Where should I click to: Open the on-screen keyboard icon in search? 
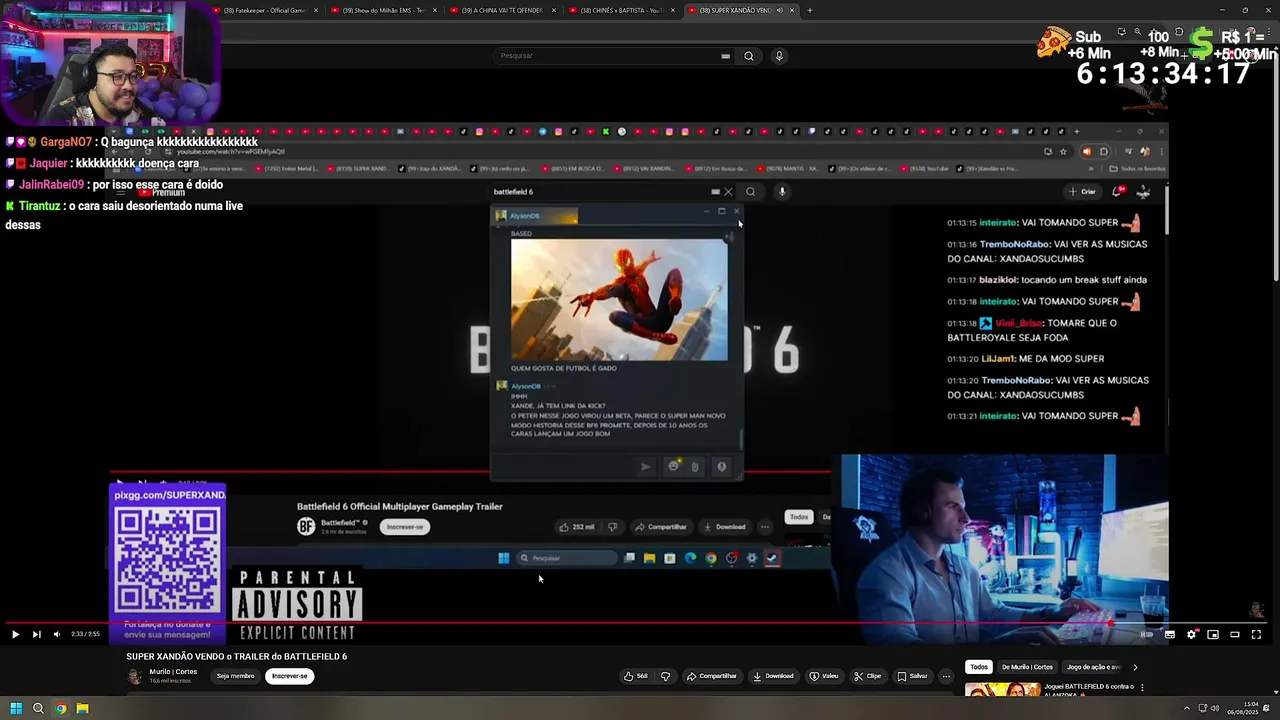click(x=725, y=56)
